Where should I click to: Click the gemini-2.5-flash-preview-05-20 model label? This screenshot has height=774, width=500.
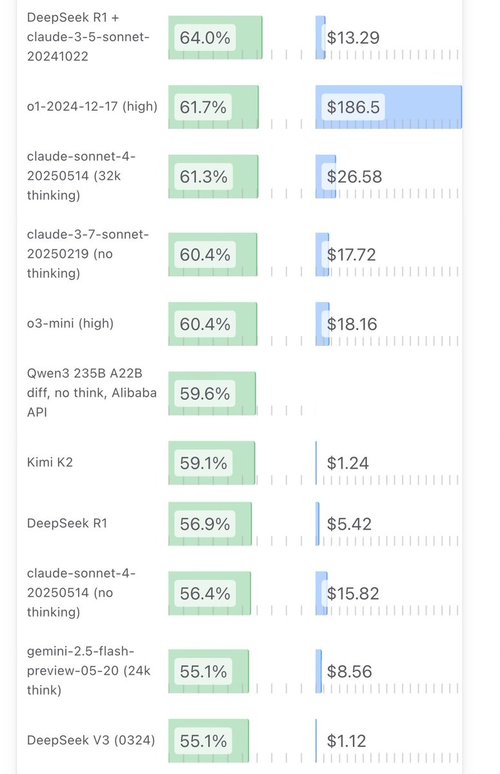(89, 670)
